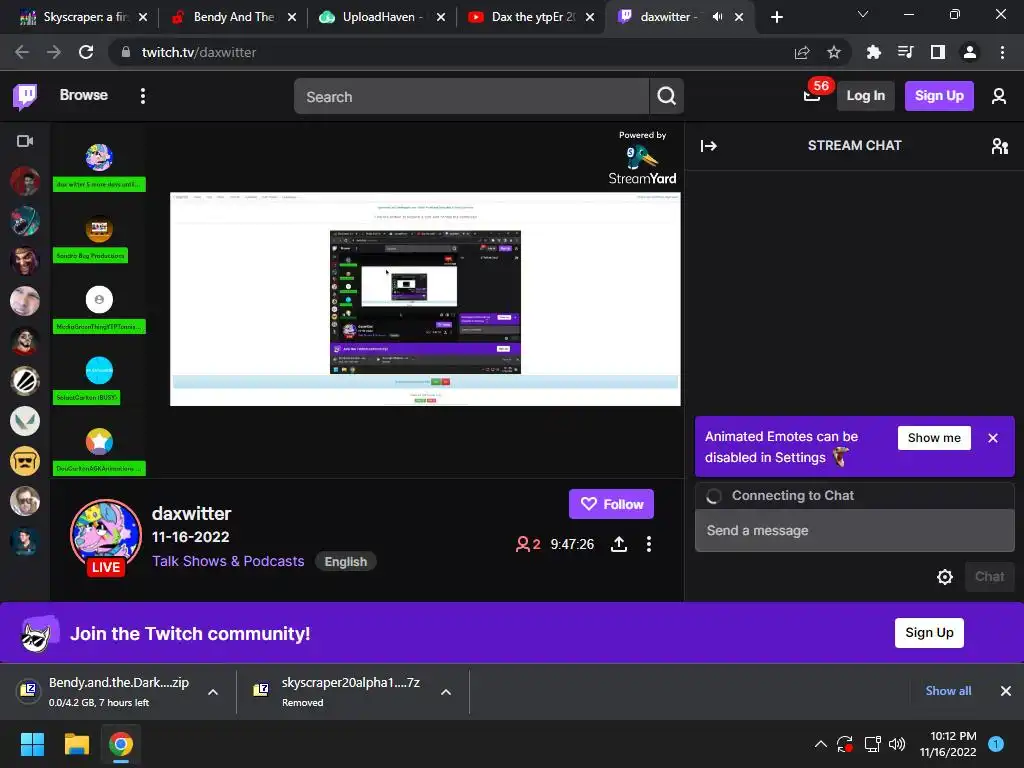Mute the daxwitter tab audio

(717, 17)
